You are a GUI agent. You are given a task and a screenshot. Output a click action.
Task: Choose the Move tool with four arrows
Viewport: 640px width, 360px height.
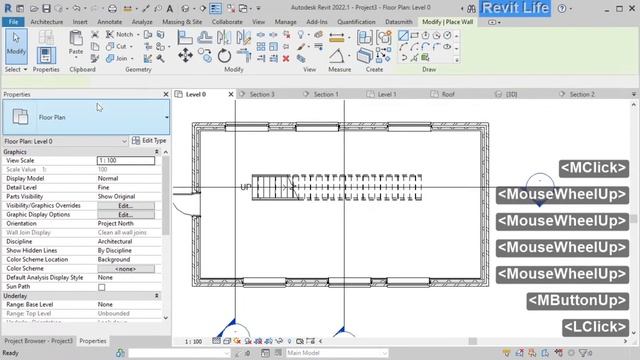coord(185,55)
